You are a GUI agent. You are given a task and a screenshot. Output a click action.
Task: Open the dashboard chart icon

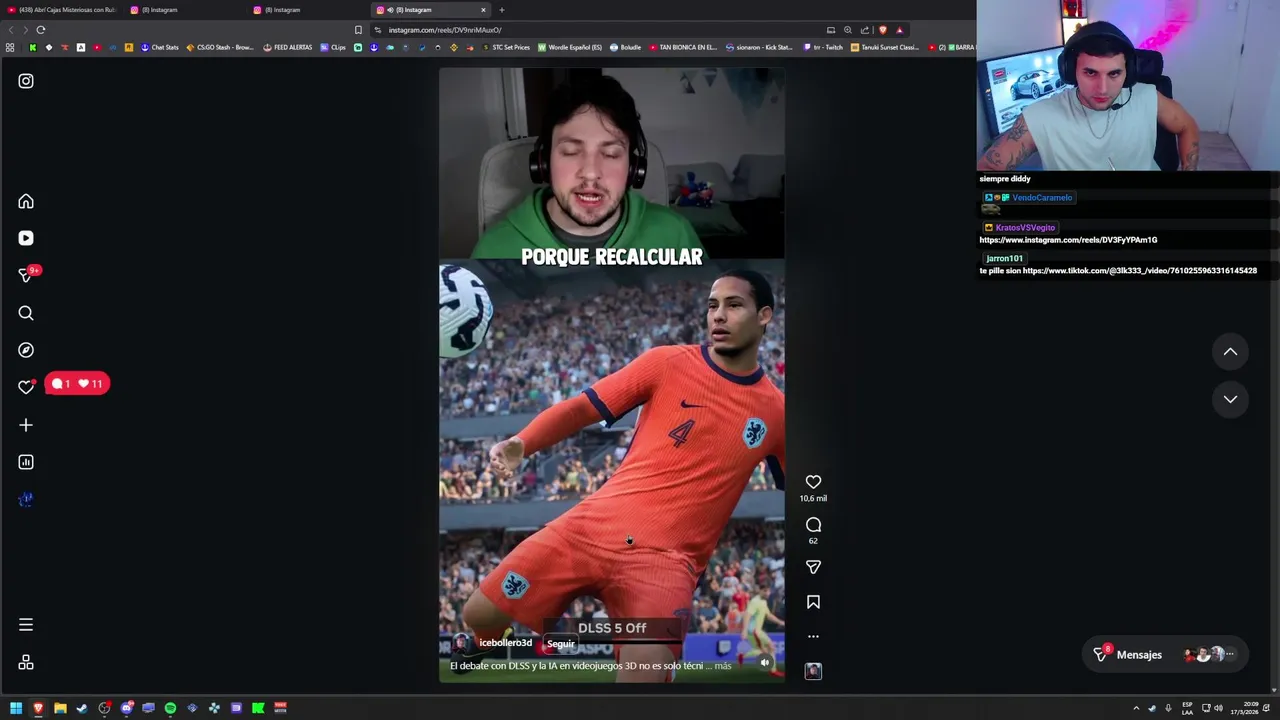pyautogui.click(x=26, y=462)
